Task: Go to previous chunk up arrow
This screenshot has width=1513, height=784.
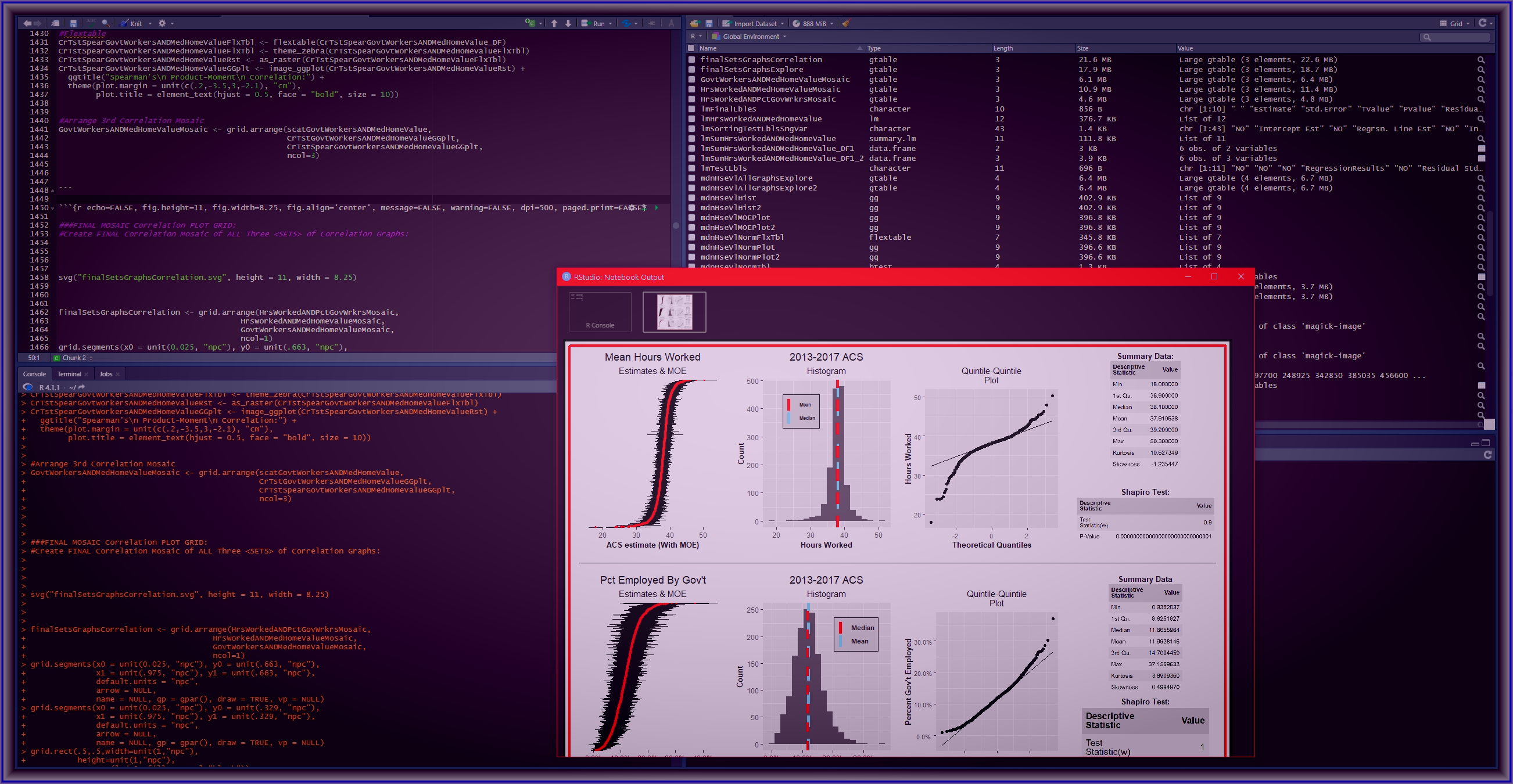Action: pyautogui.click(x=554, y=23)
